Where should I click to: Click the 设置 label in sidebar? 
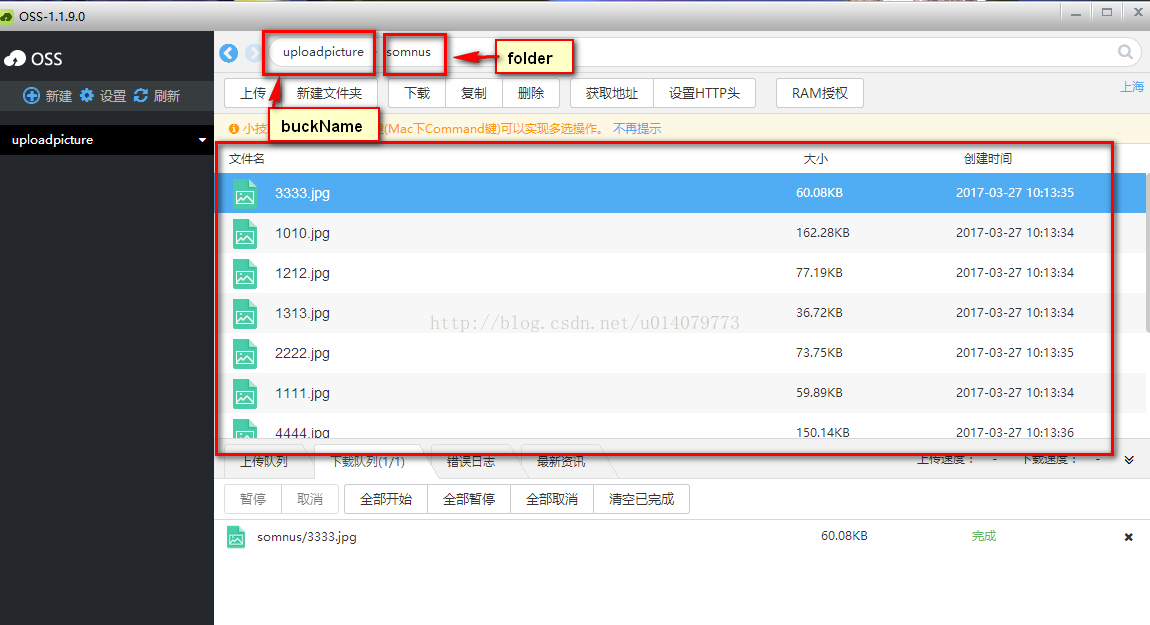[113, 96]
